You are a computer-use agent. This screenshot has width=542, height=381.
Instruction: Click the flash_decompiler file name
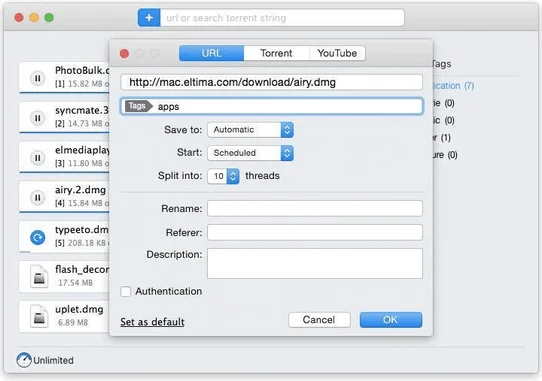point(82,269)
